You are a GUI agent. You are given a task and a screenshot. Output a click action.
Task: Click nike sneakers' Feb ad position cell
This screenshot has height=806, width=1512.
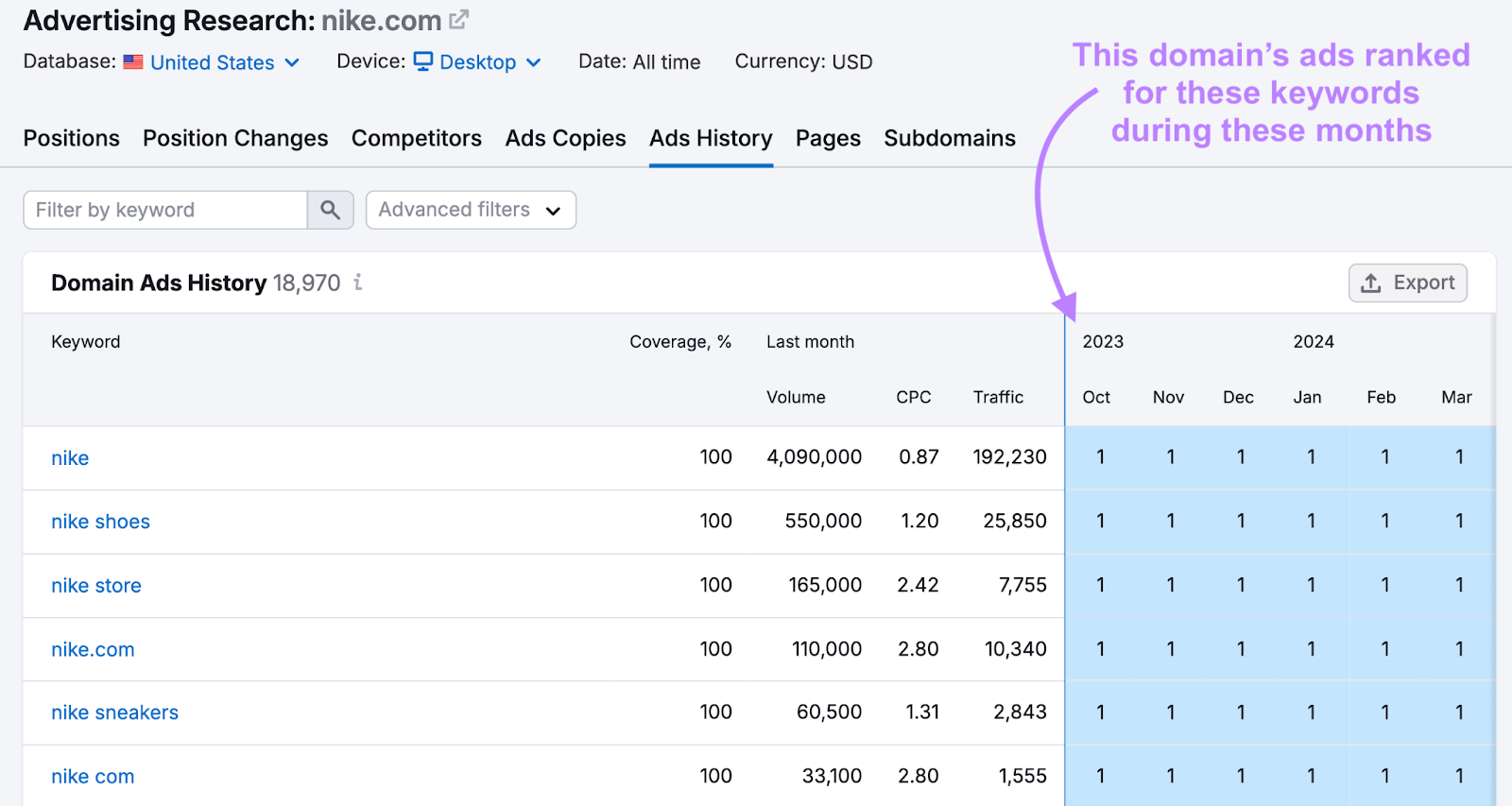(1385, 712)
